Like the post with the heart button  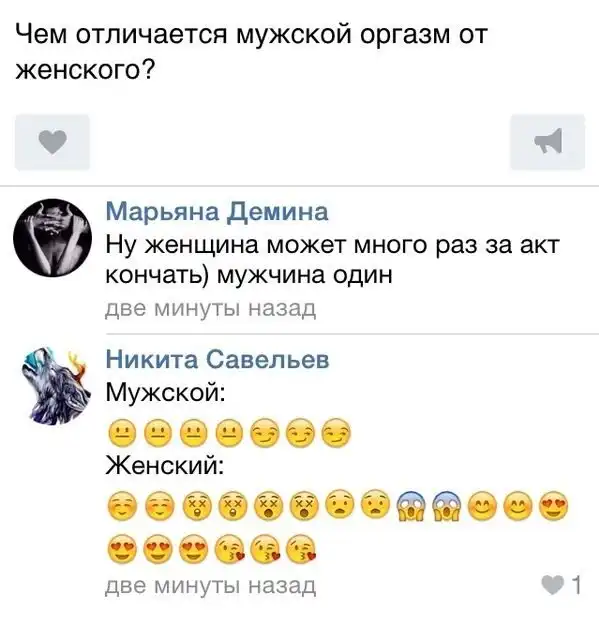coord(52,142)
